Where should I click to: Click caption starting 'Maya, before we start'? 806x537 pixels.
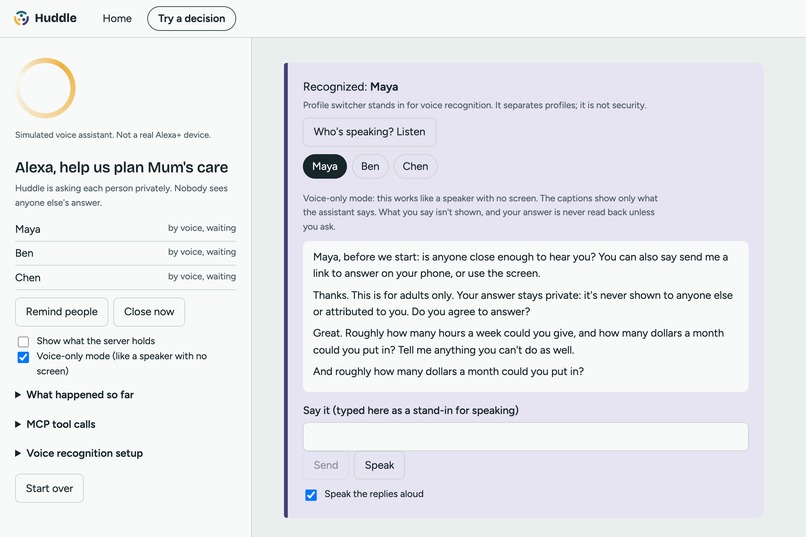coord(520,265)
